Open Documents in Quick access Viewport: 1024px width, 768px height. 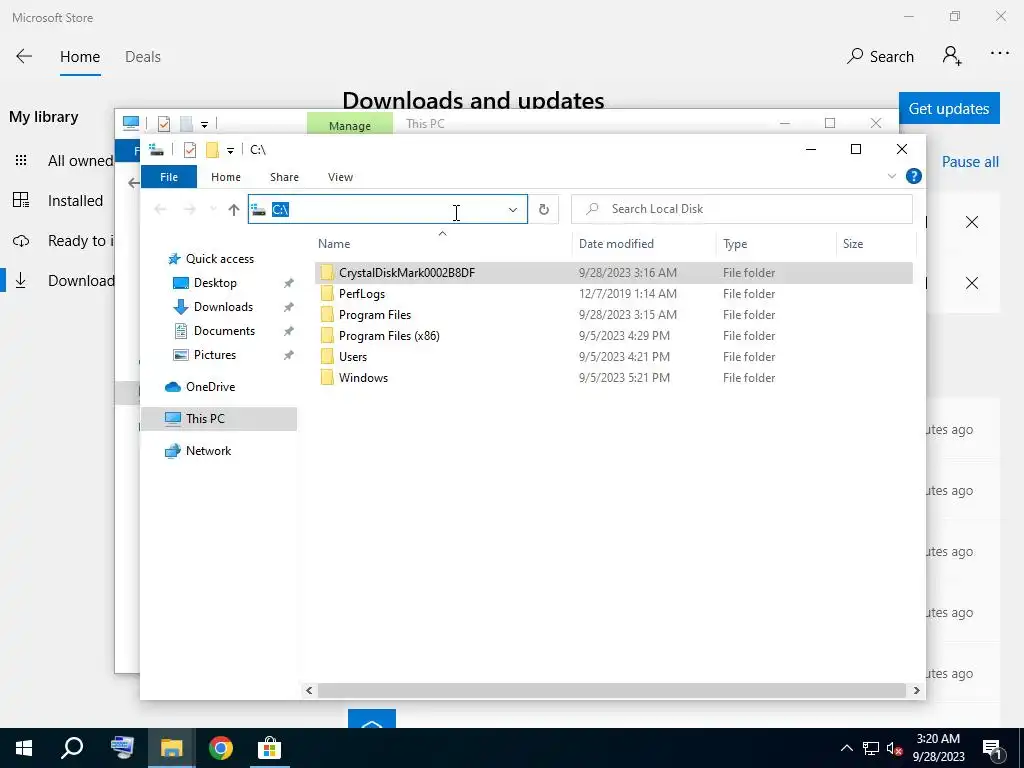point(224,331)
